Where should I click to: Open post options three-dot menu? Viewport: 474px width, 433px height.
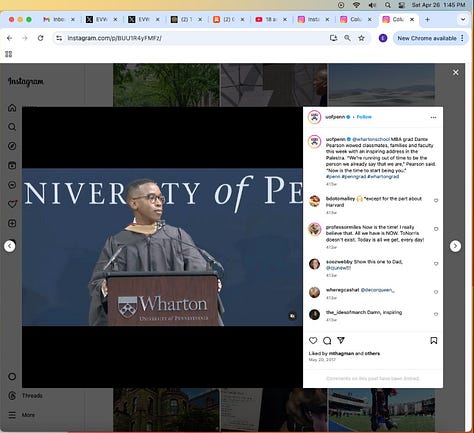point(433,117)
